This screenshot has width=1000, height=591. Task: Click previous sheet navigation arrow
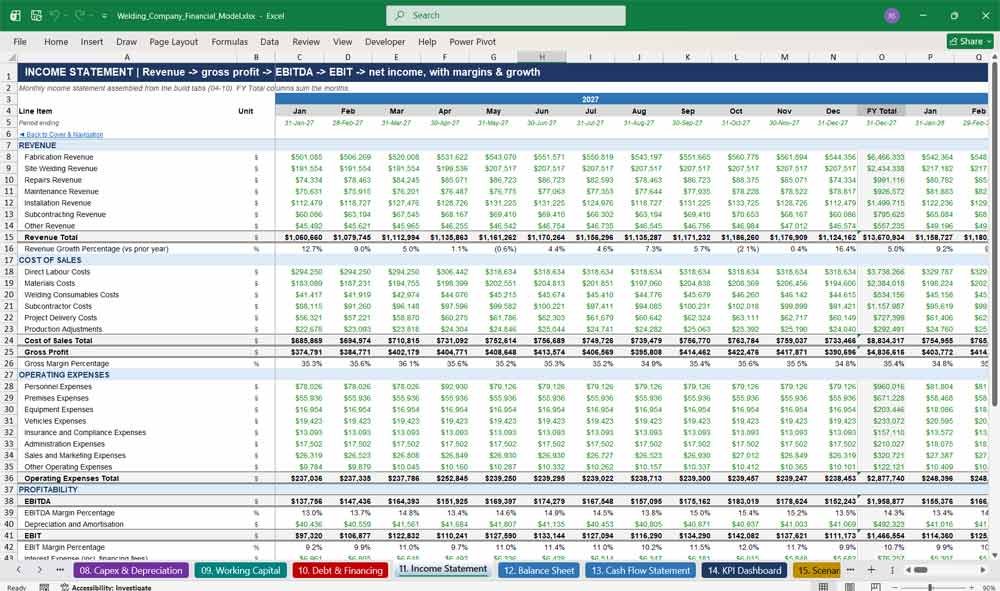pos(19,570)
